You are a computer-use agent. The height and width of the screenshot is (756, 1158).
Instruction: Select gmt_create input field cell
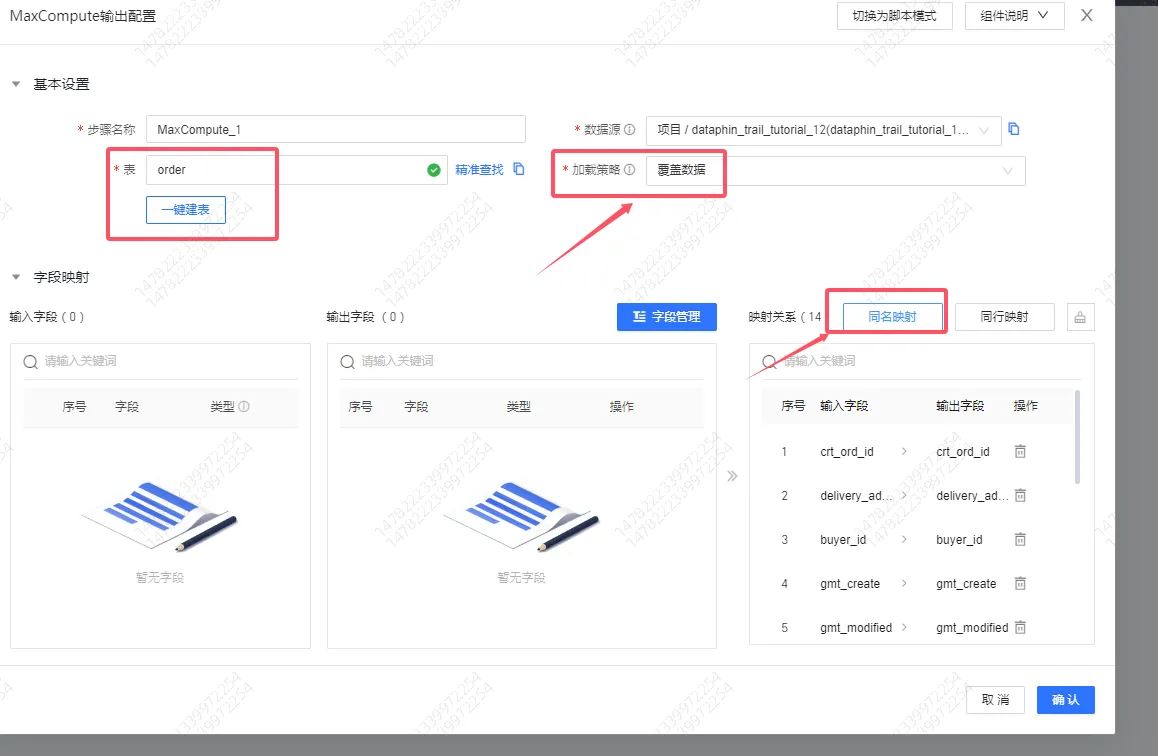coord(849,584)
